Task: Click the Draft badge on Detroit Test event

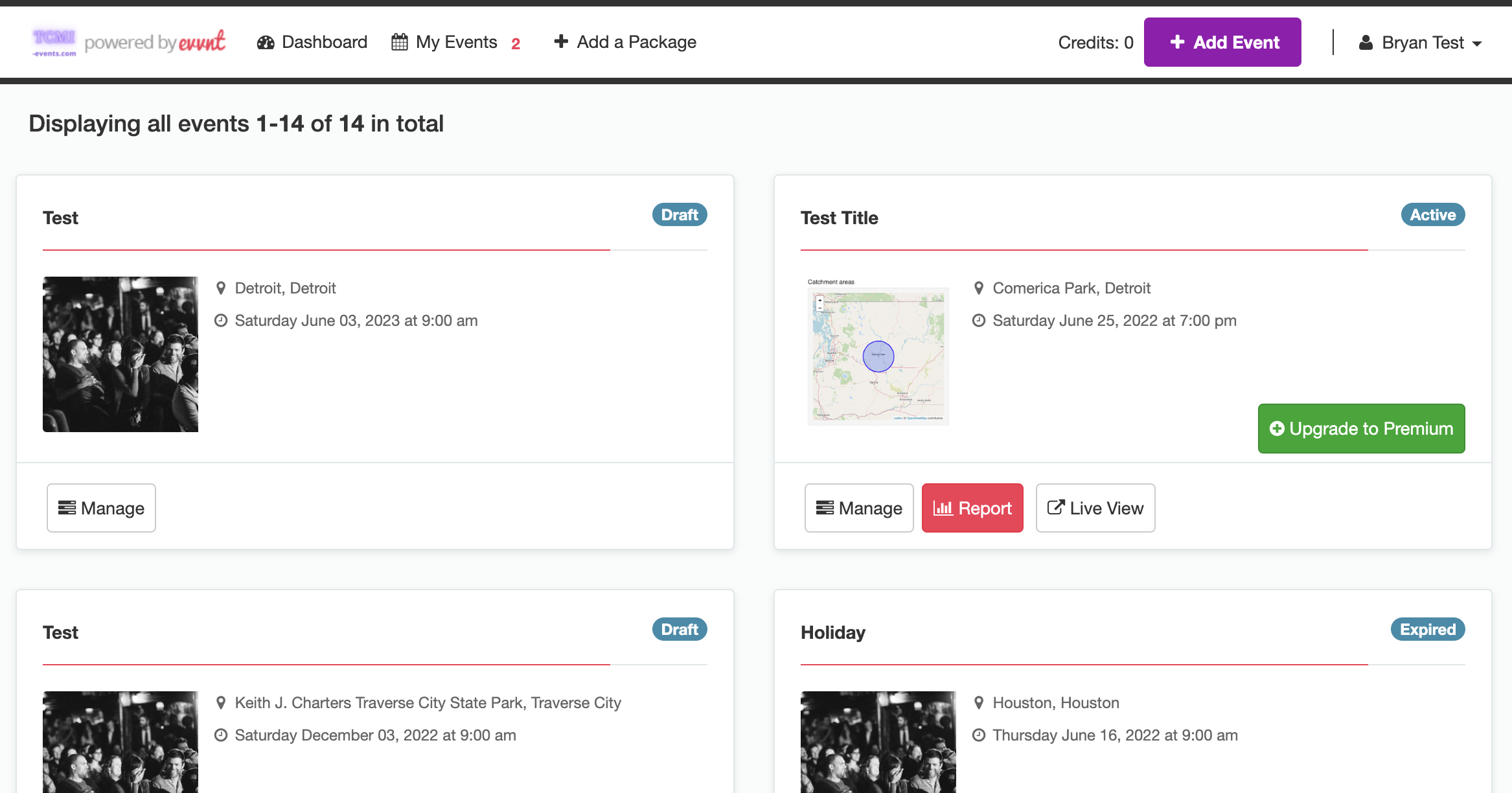Action: click(680, 214)
